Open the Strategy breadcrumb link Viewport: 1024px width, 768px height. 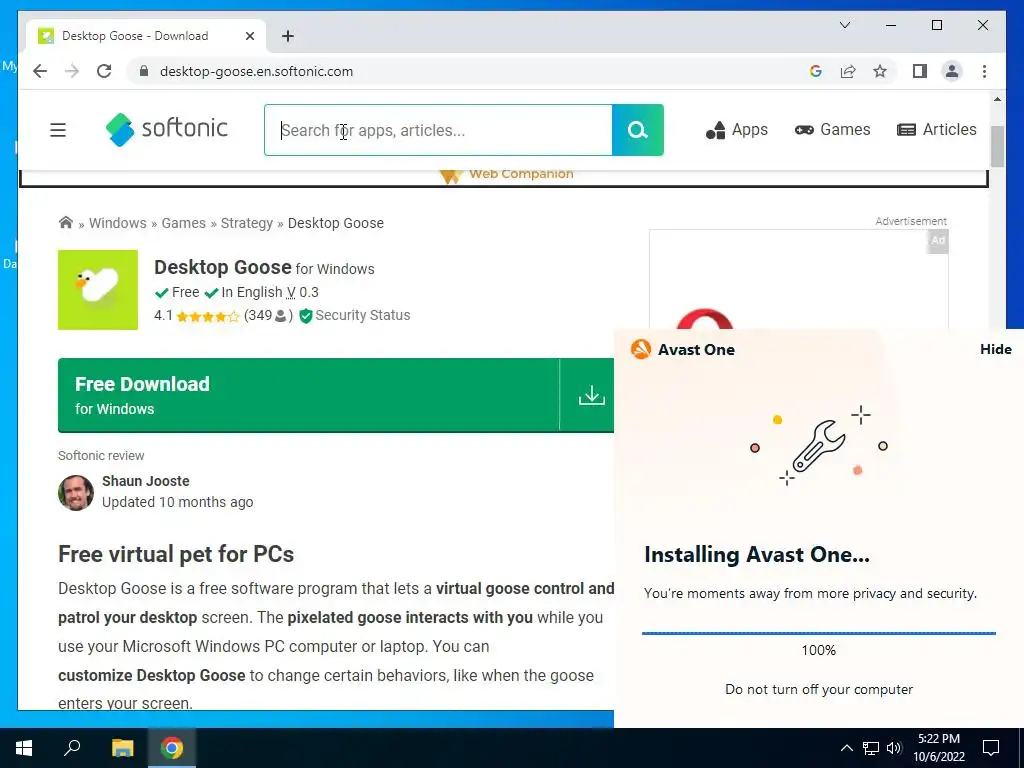(x=247, y=223)
